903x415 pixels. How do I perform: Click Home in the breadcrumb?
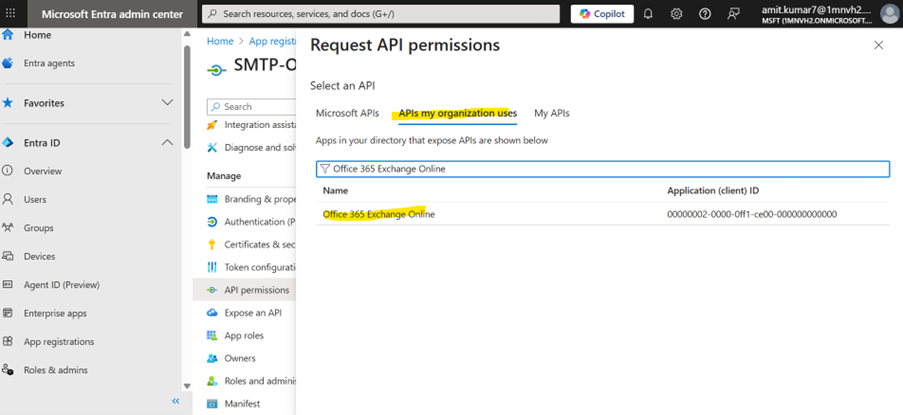point(220,41)
